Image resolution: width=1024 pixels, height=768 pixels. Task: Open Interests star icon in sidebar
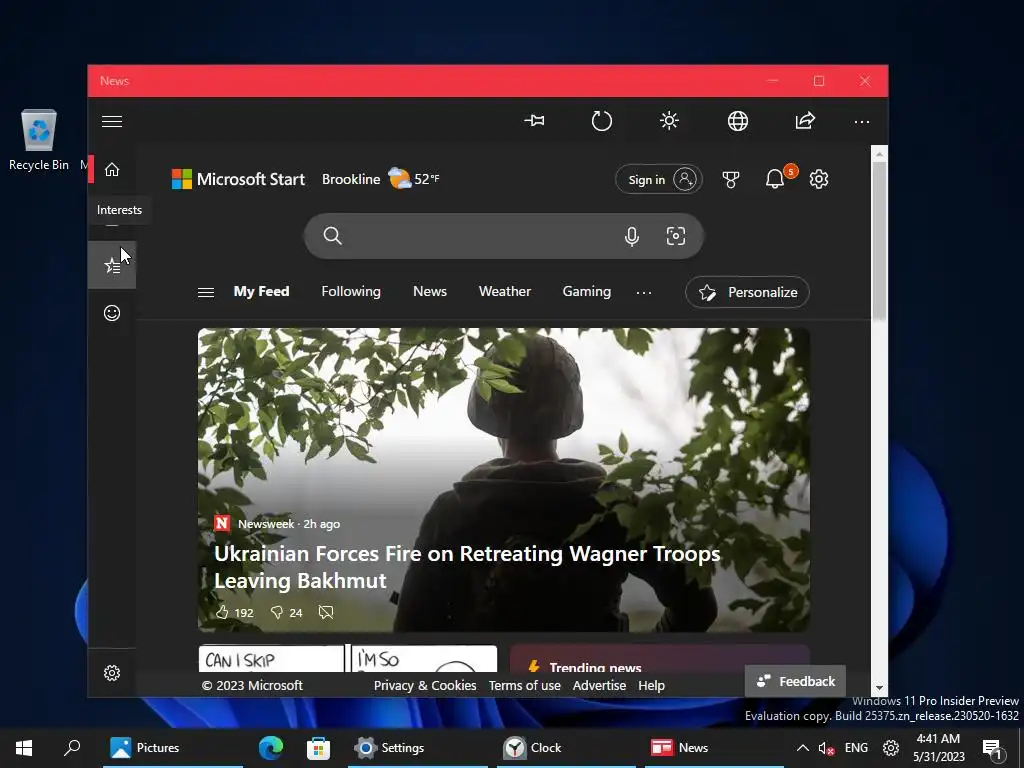tap(112, 265)
